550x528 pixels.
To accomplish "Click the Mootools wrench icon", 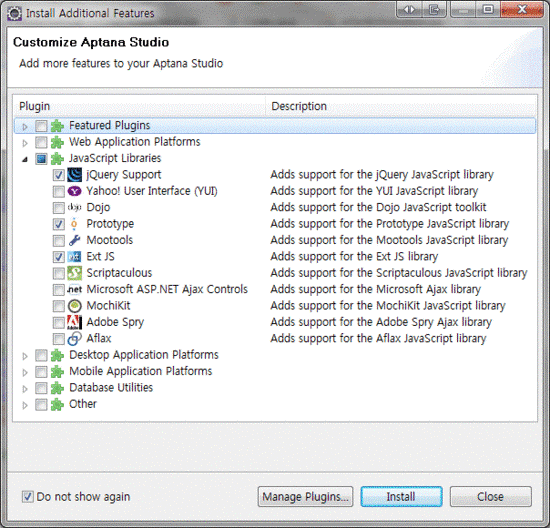I will (x=74, y=240).
